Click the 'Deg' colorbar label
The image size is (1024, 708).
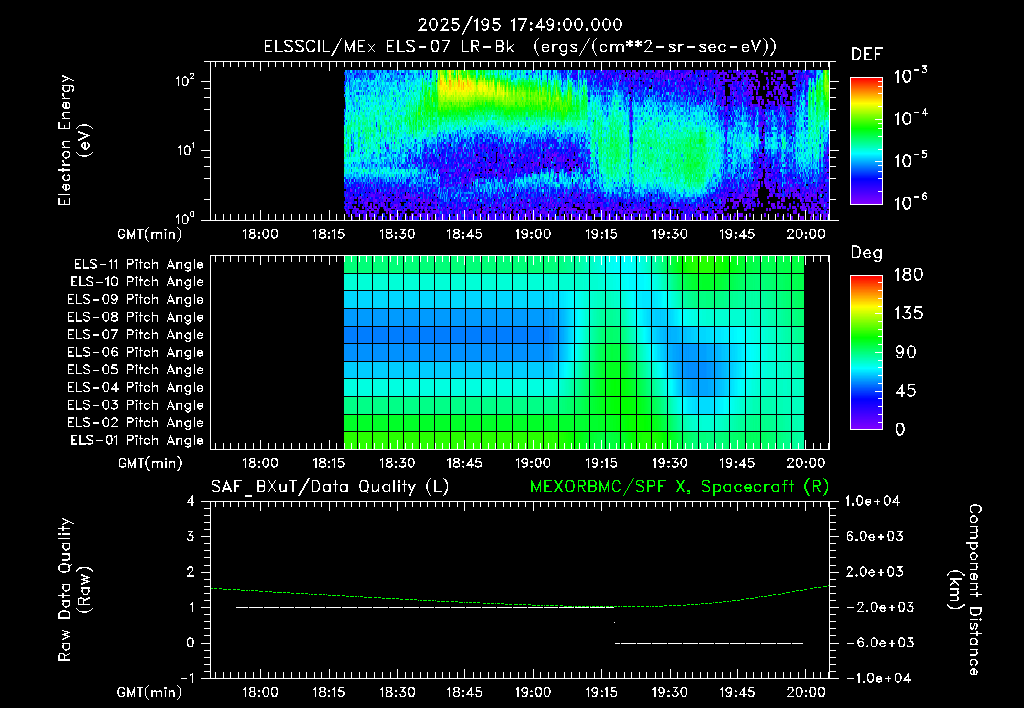(867, 253)
